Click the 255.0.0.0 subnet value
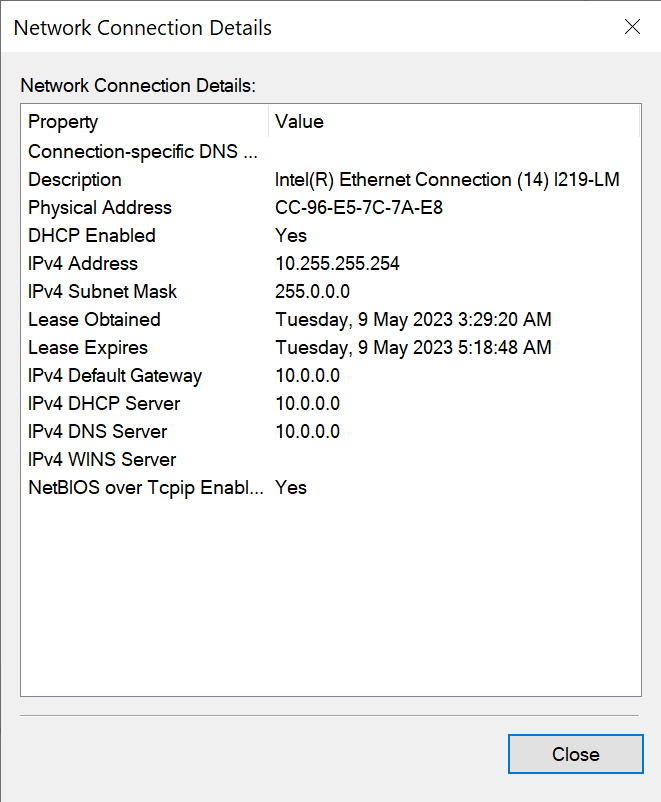 coord(313,292)
